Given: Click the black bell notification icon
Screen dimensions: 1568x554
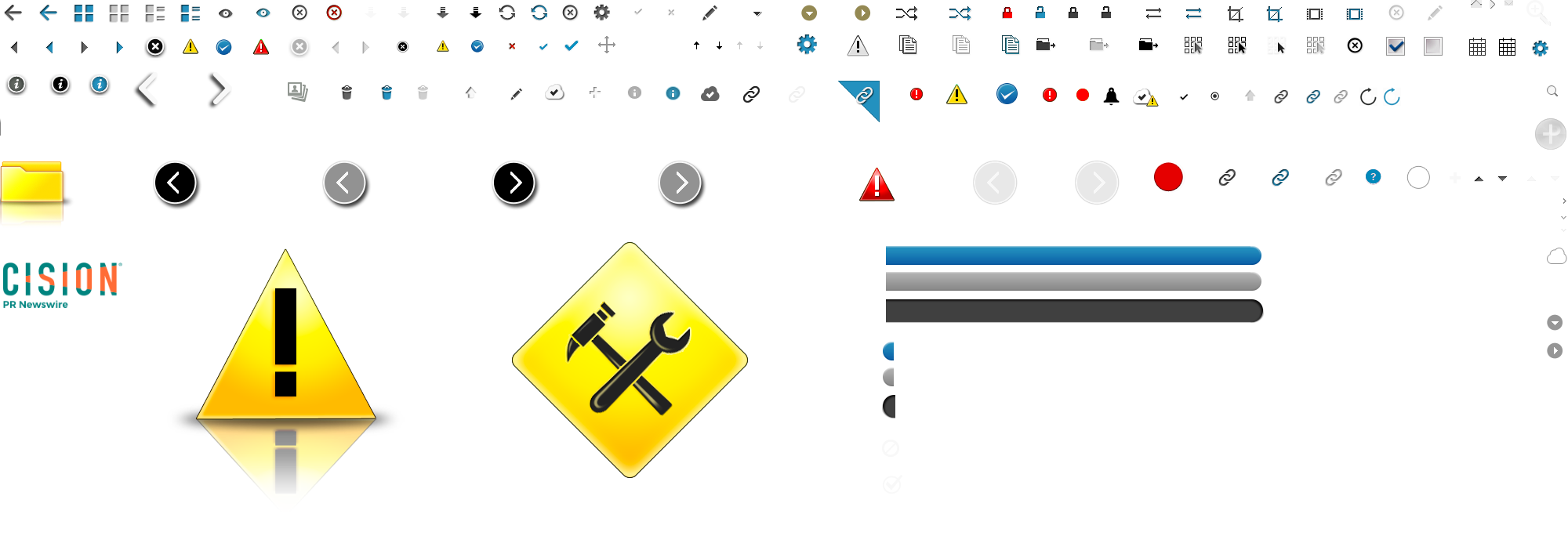Looking at the screenshot, I should coord(1111,96).
